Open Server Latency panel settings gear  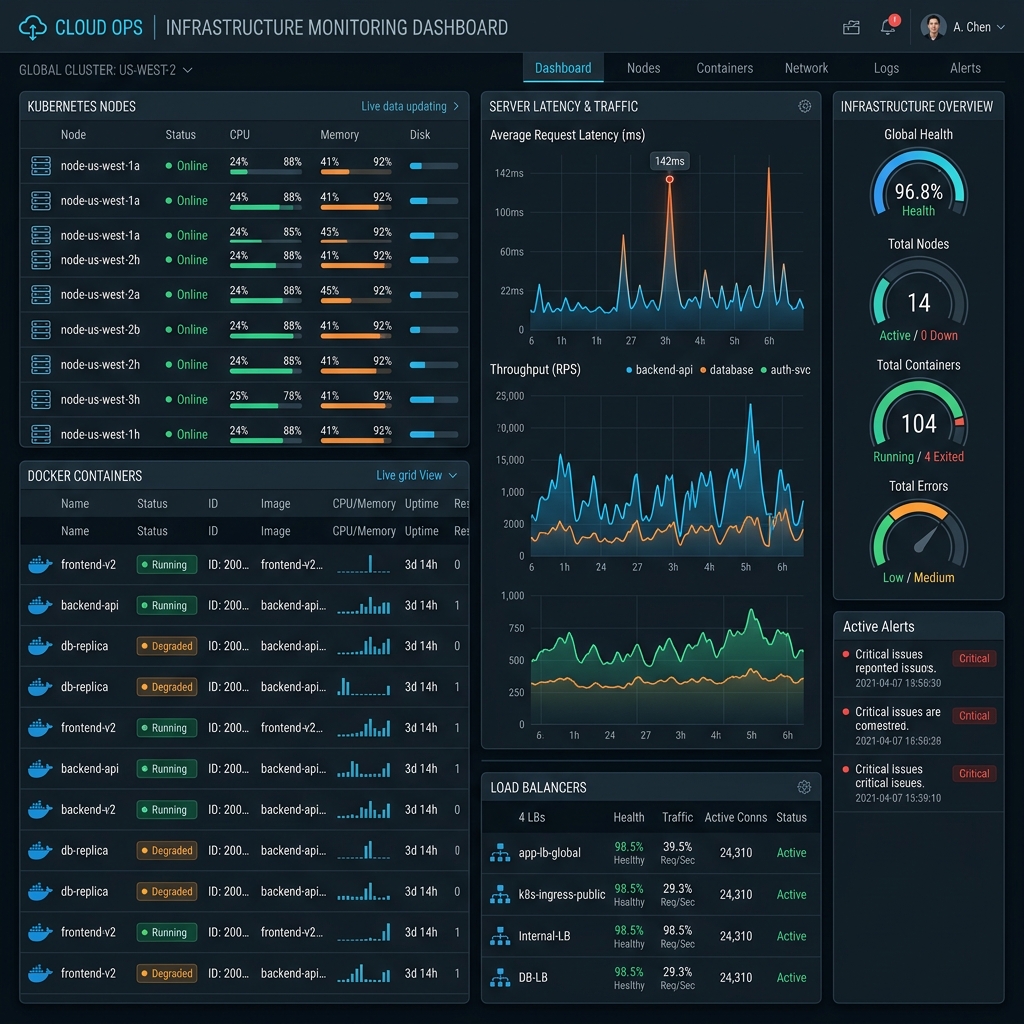pos(805,106)
